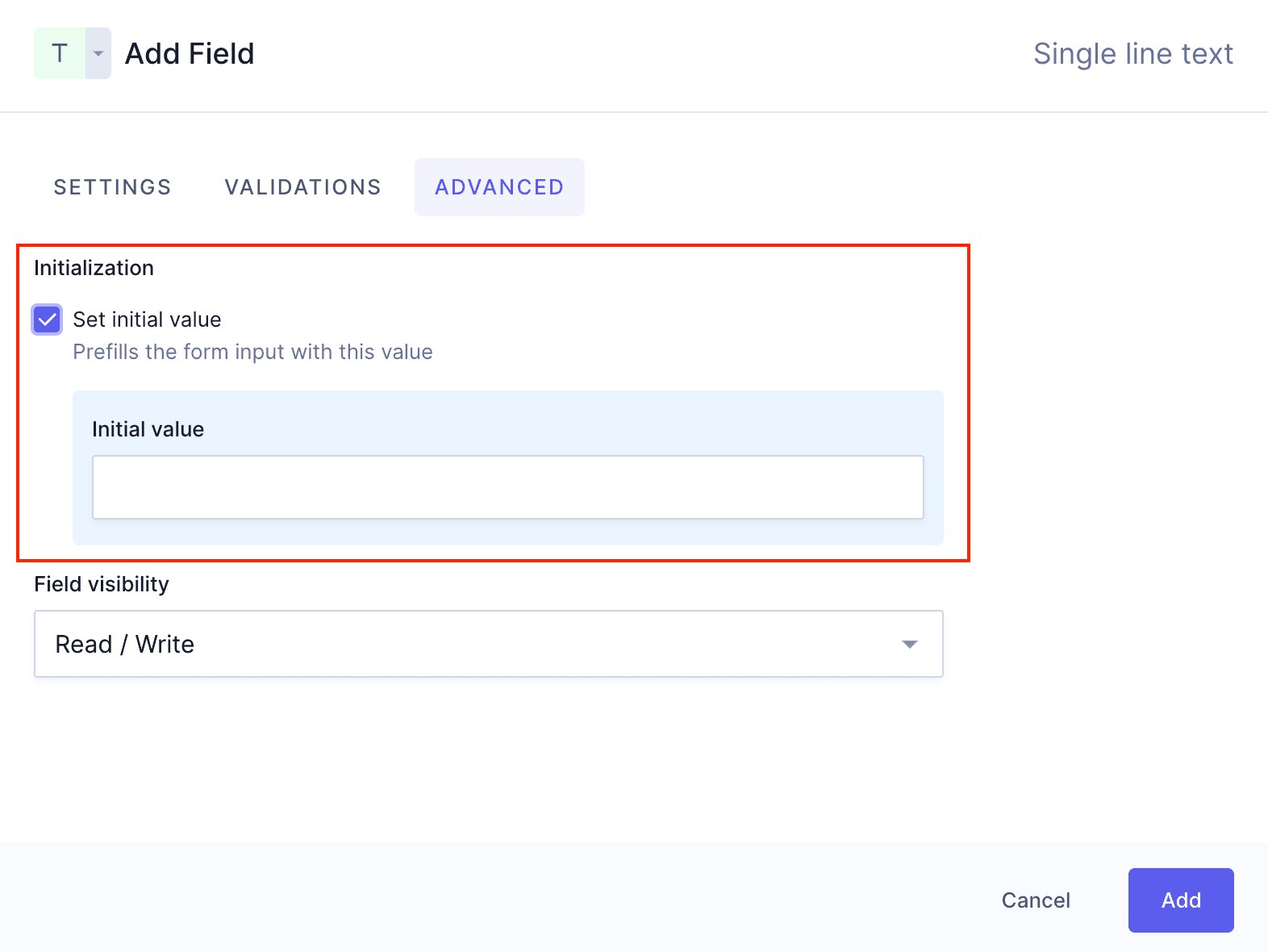1268x952 pixels.
Task: Click the Add Field title
Action: coord(190,53)
